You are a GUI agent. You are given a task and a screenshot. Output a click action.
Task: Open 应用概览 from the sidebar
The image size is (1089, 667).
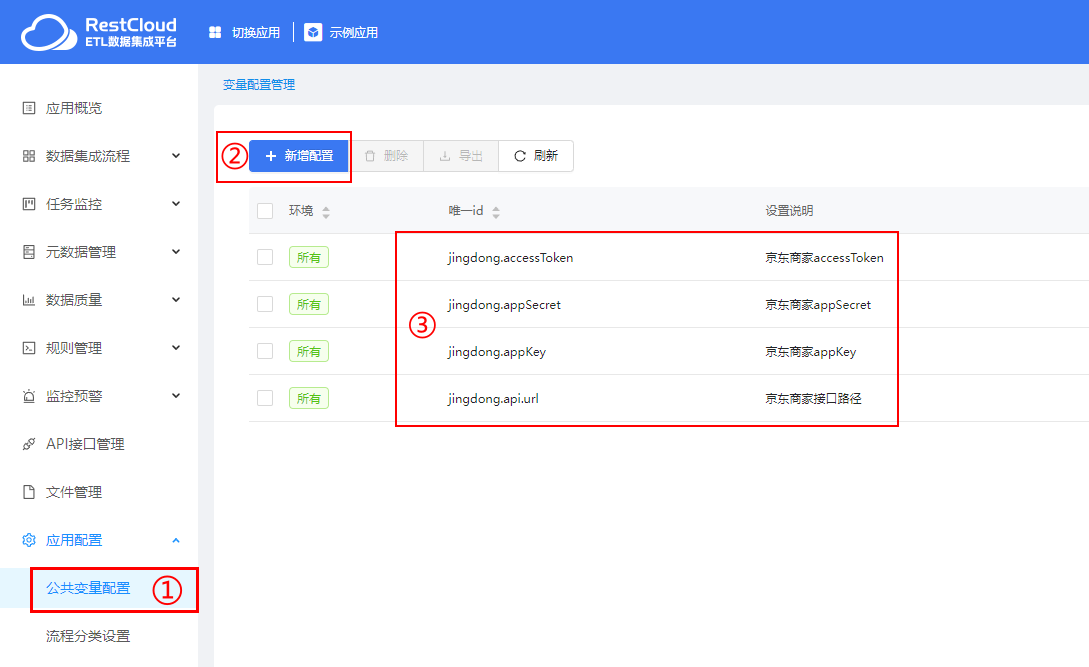pos(74,108)
